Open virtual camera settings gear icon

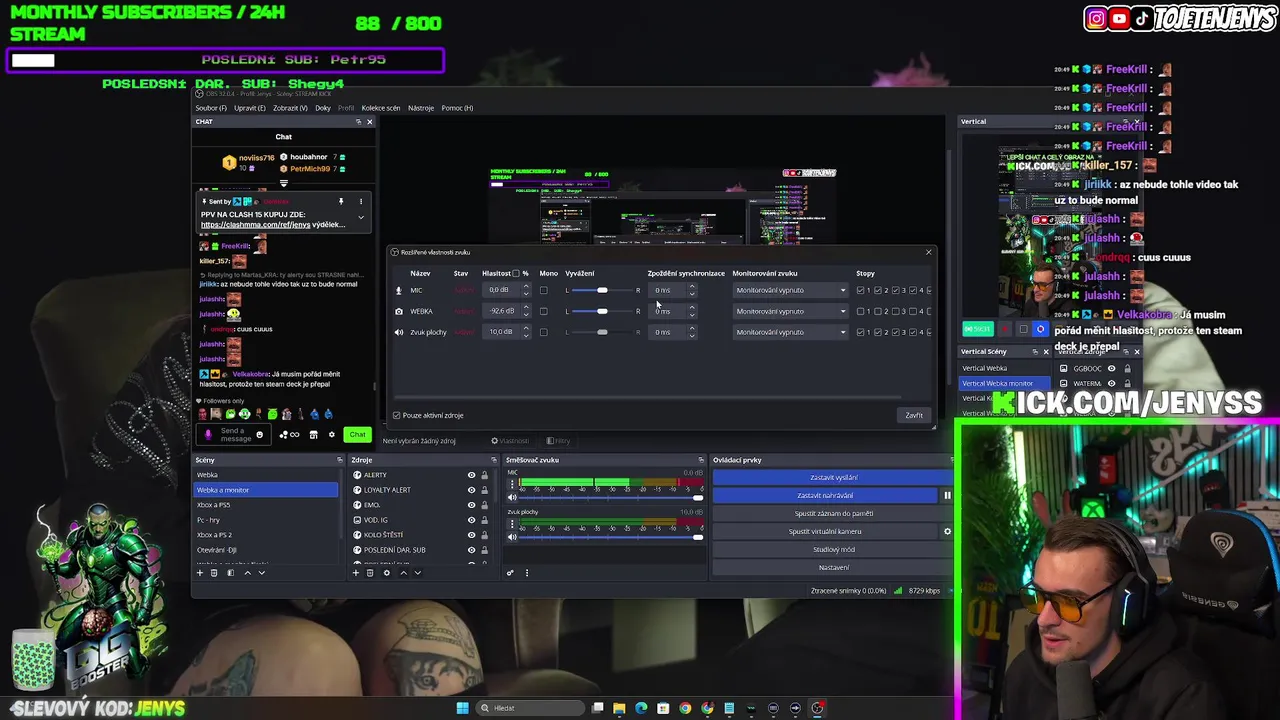[947, 531]
